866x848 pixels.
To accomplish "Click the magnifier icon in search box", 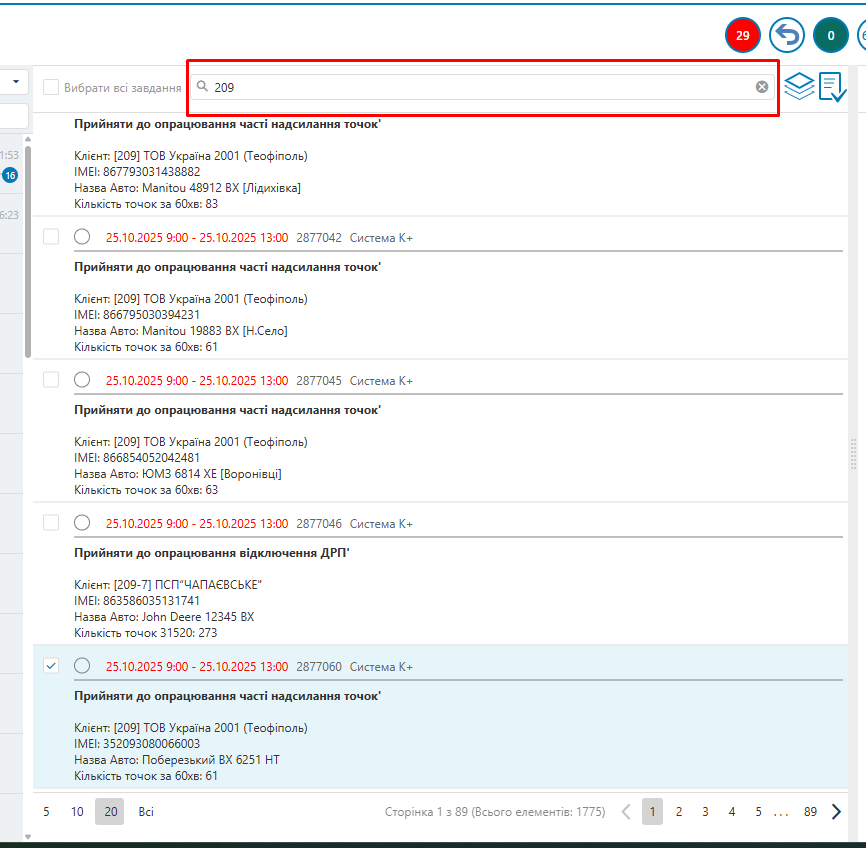I will point(202,86).
